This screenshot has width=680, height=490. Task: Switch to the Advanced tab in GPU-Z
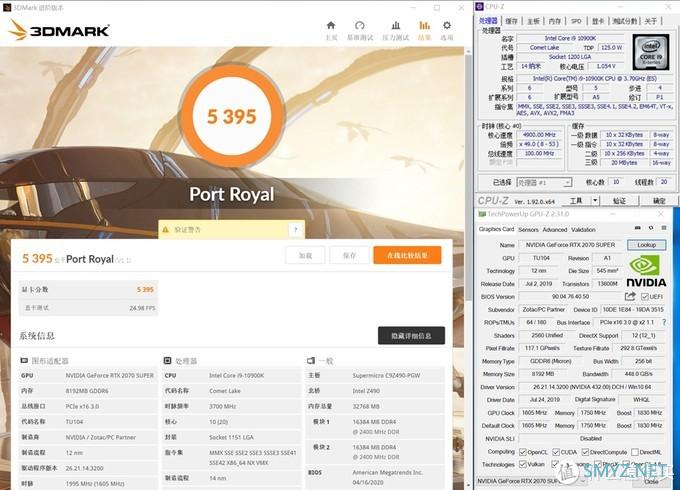click(555, 229)
